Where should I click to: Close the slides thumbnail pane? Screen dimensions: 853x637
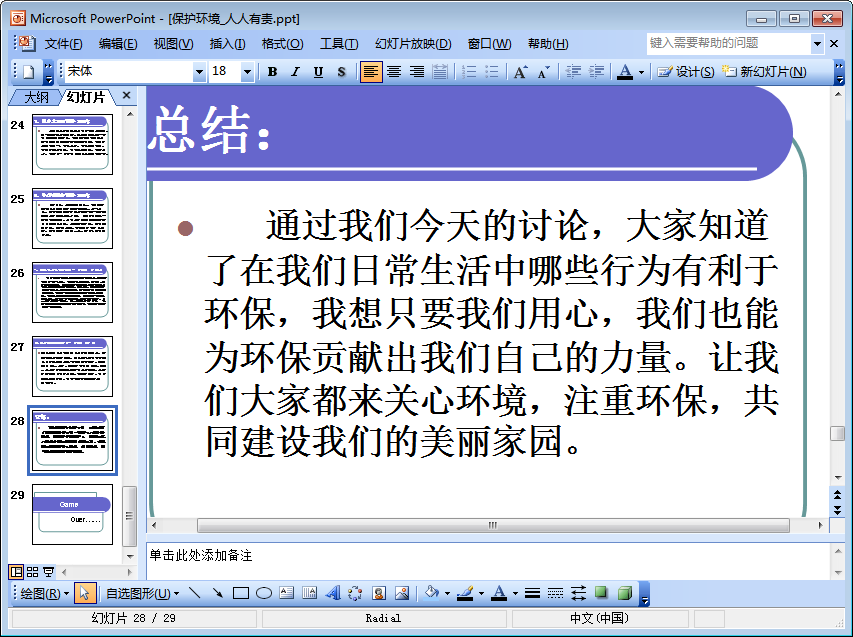(x=127, y=96)
